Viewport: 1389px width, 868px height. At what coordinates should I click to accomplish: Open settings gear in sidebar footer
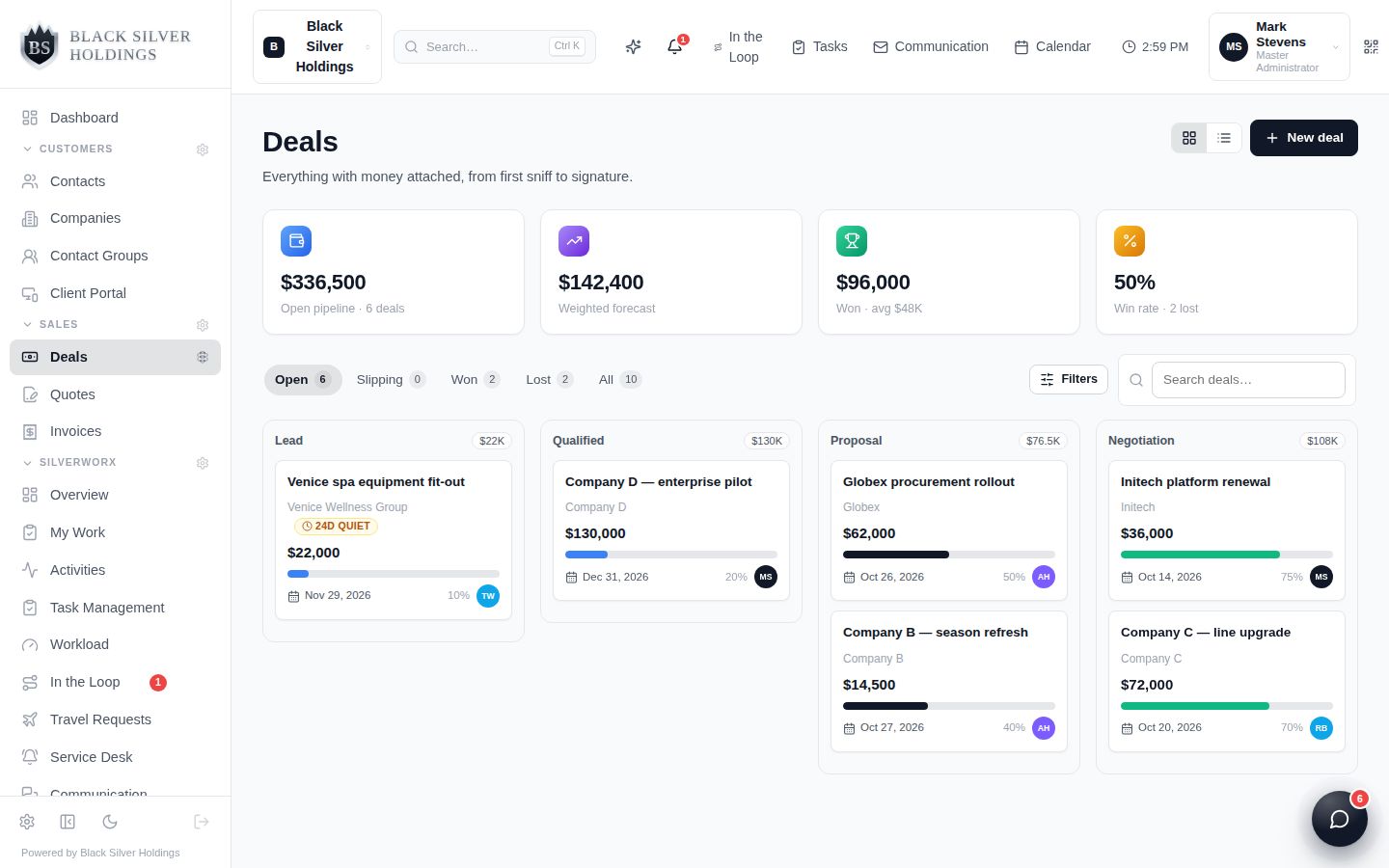click(27, 822)
